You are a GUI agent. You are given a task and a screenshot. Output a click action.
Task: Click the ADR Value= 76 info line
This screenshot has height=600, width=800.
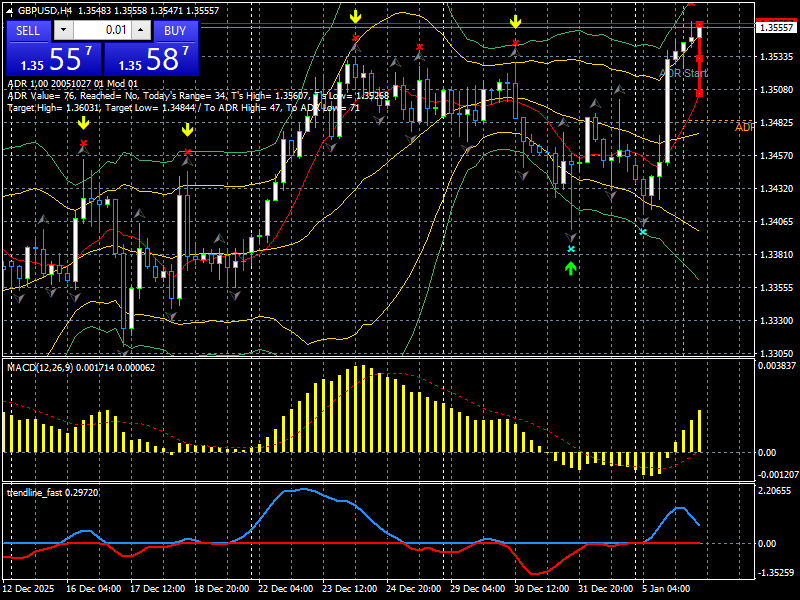pos(200,96)
